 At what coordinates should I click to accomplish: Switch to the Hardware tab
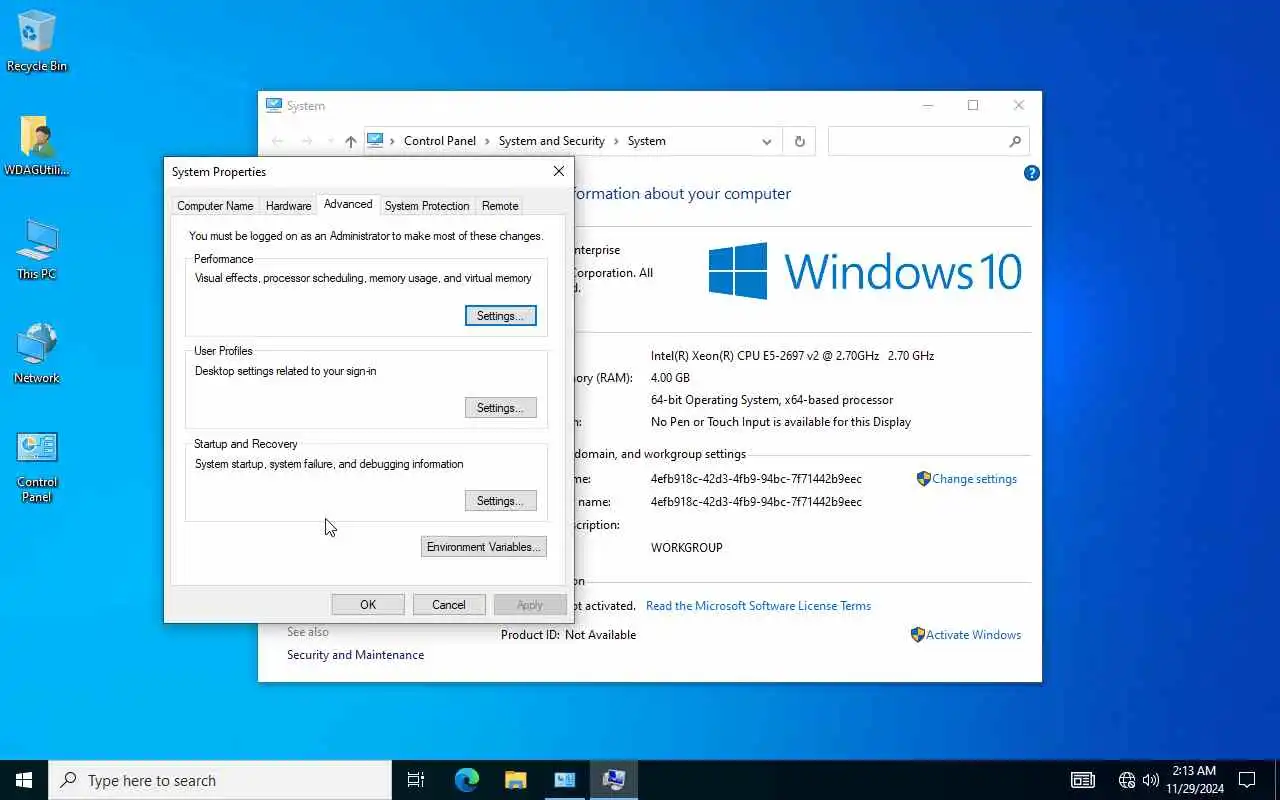pyautogui.click(x=288, y=206)
